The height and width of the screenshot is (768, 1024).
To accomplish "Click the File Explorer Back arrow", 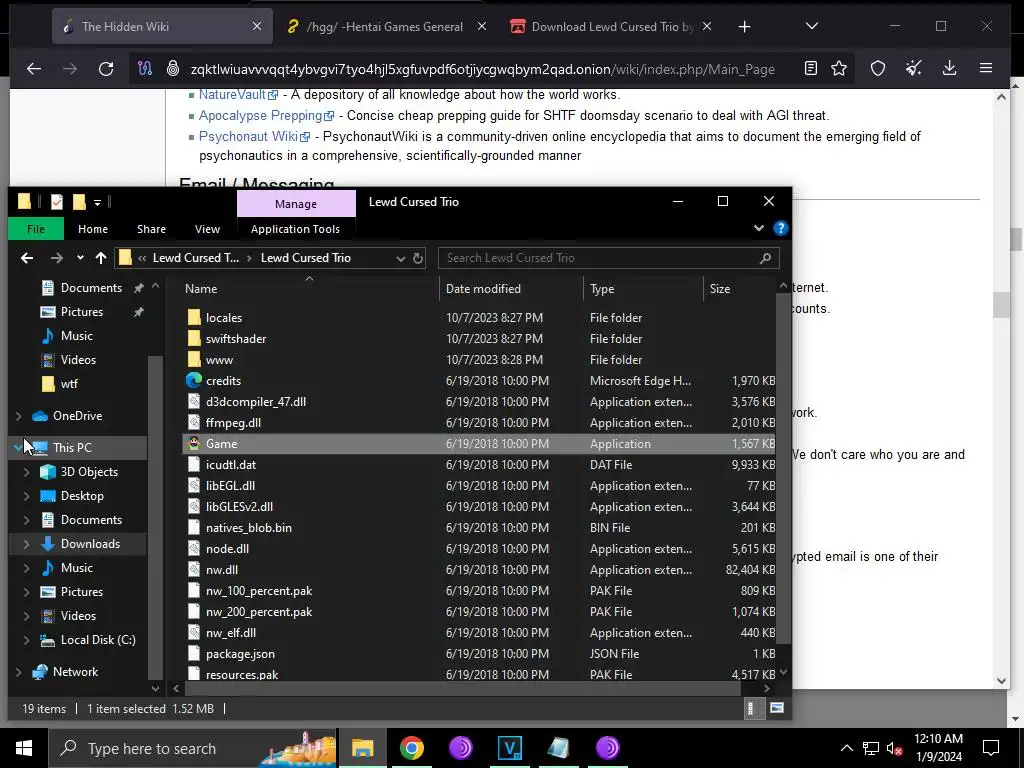I will (27, 258).
